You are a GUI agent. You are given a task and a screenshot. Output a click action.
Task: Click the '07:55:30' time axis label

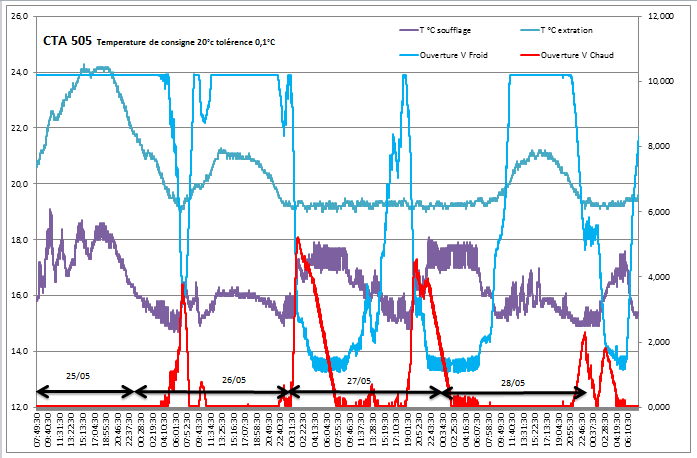(x=338, y=430)
